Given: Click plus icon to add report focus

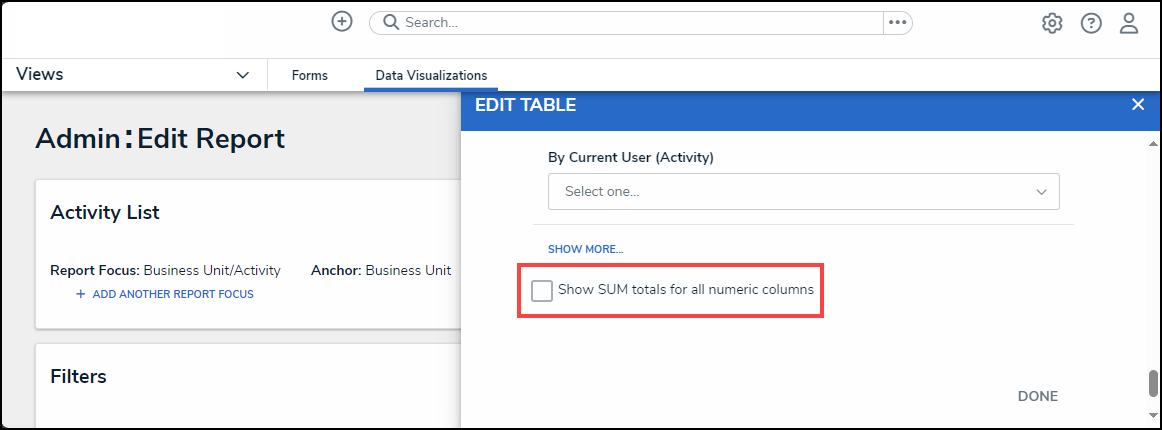Looking at the screenshot, I should [x=80, y=294].
